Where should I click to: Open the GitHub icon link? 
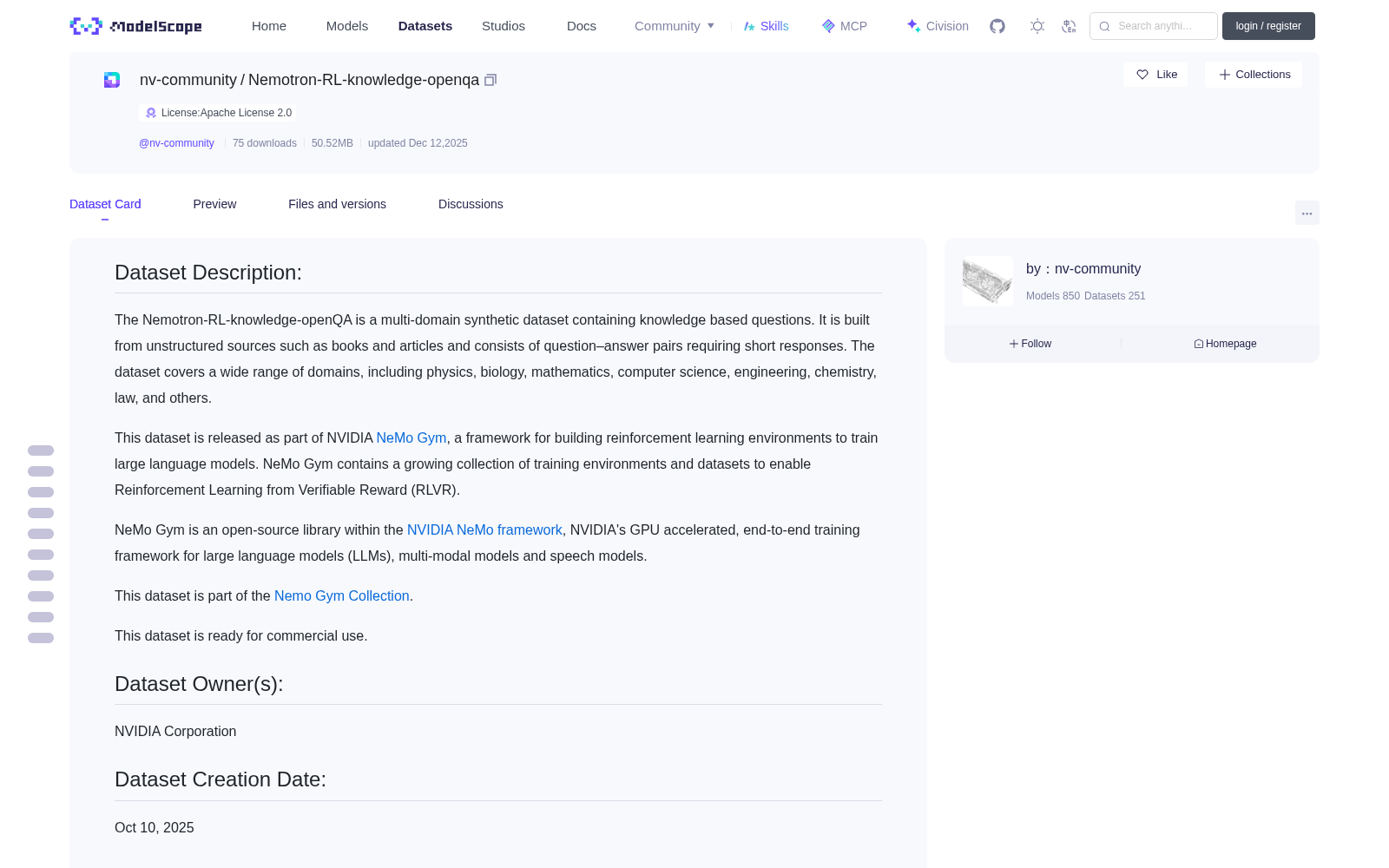pyautogui.click(x=997, y=26)
